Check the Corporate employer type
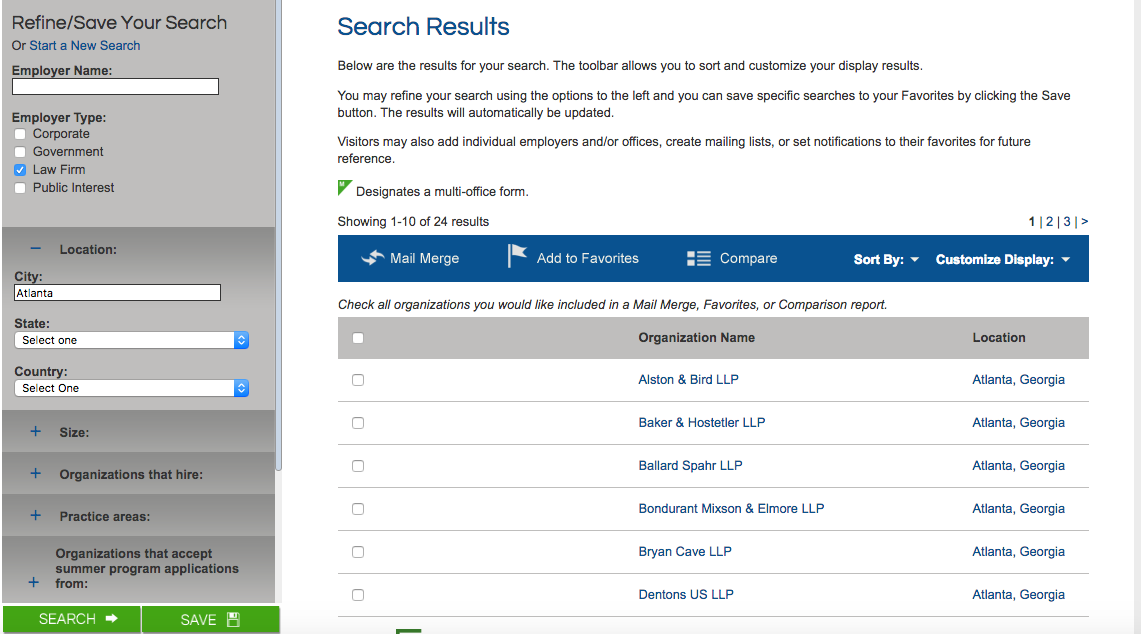 (x=20, y=134)
